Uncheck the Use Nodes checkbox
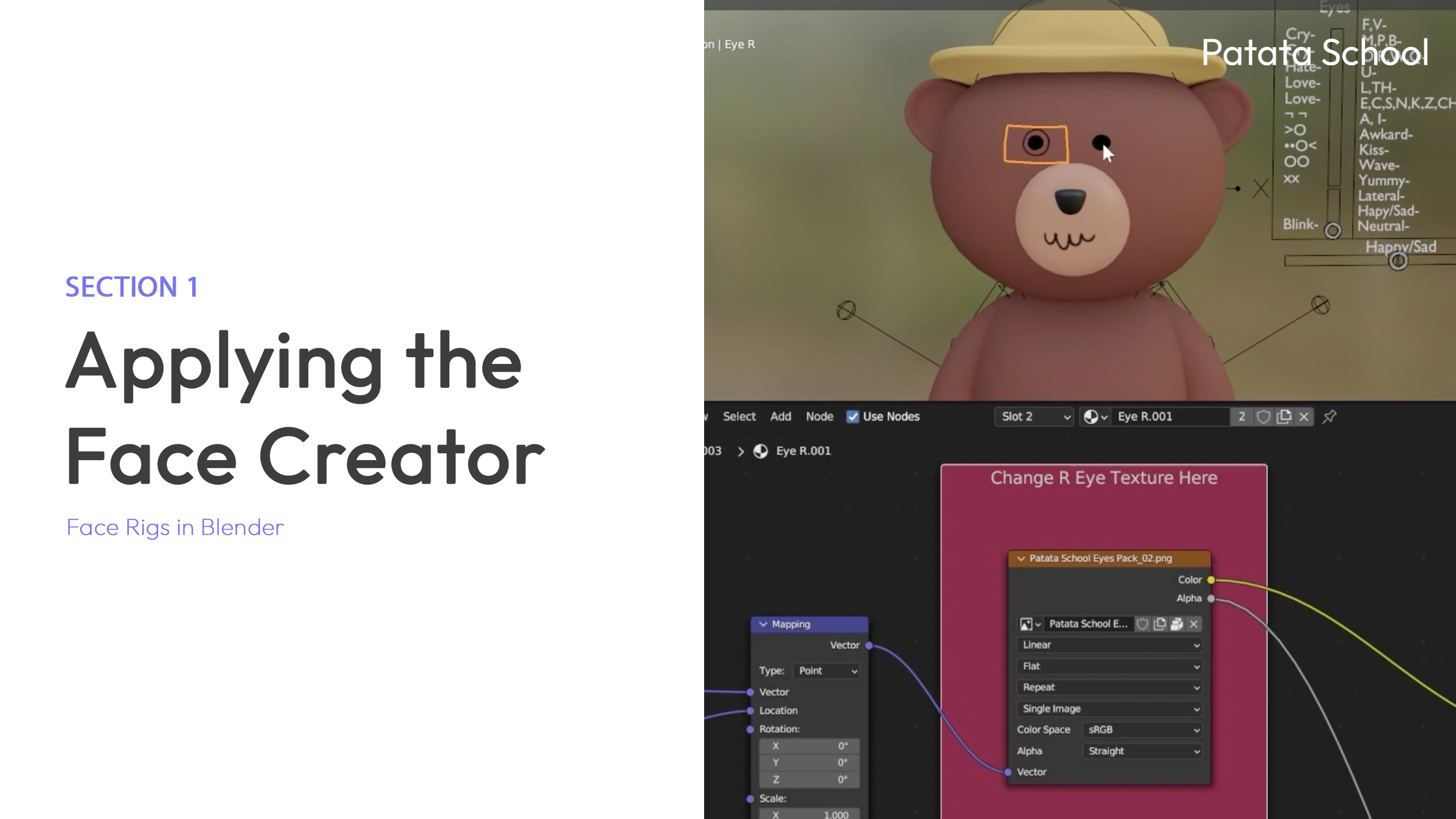 coord(853,416)
